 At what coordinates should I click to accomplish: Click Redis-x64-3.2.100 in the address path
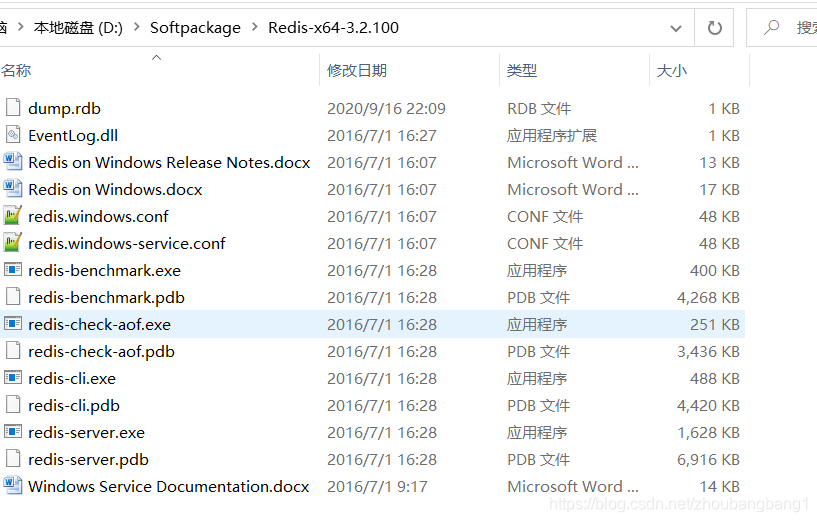coord(333,28)
